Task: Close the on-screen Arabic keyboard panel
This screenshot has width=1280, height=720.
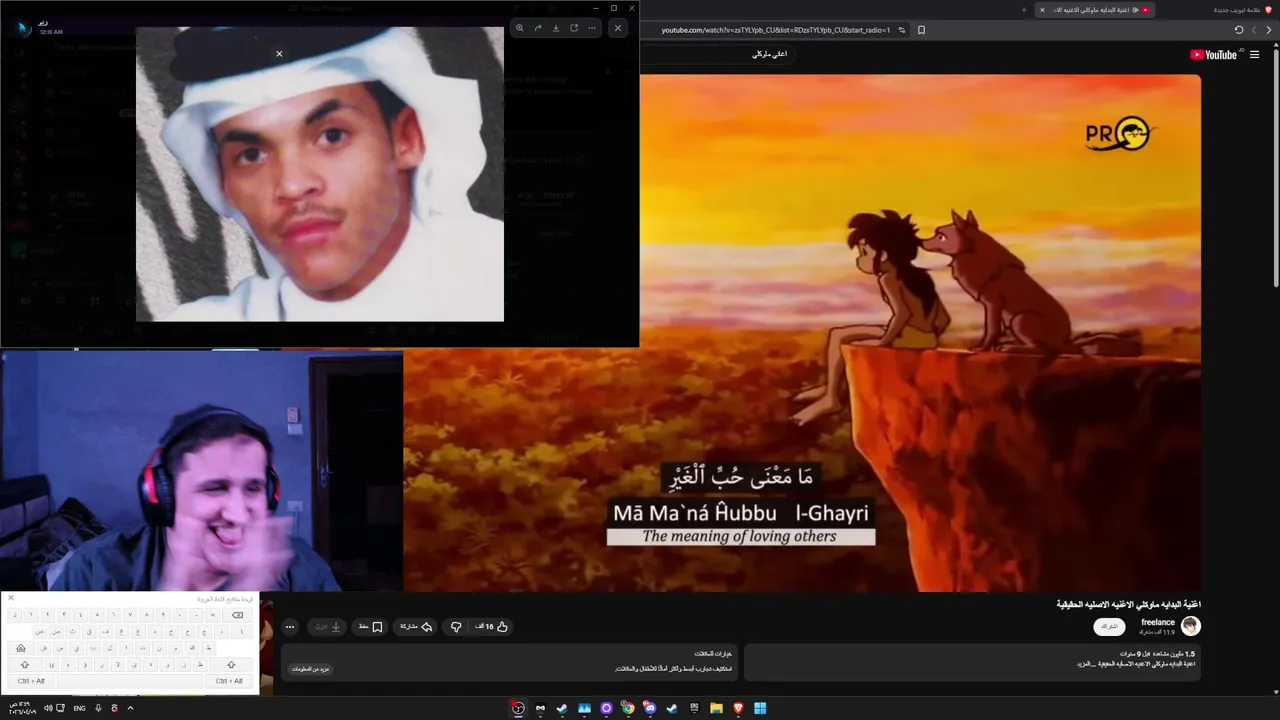Action: coord(11,598)
